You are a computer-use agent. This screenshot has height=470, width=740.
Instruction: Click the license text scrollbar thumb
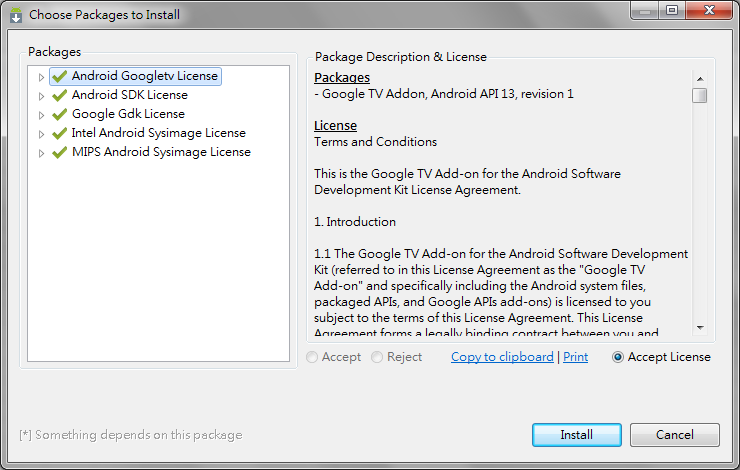coord(700,95)
